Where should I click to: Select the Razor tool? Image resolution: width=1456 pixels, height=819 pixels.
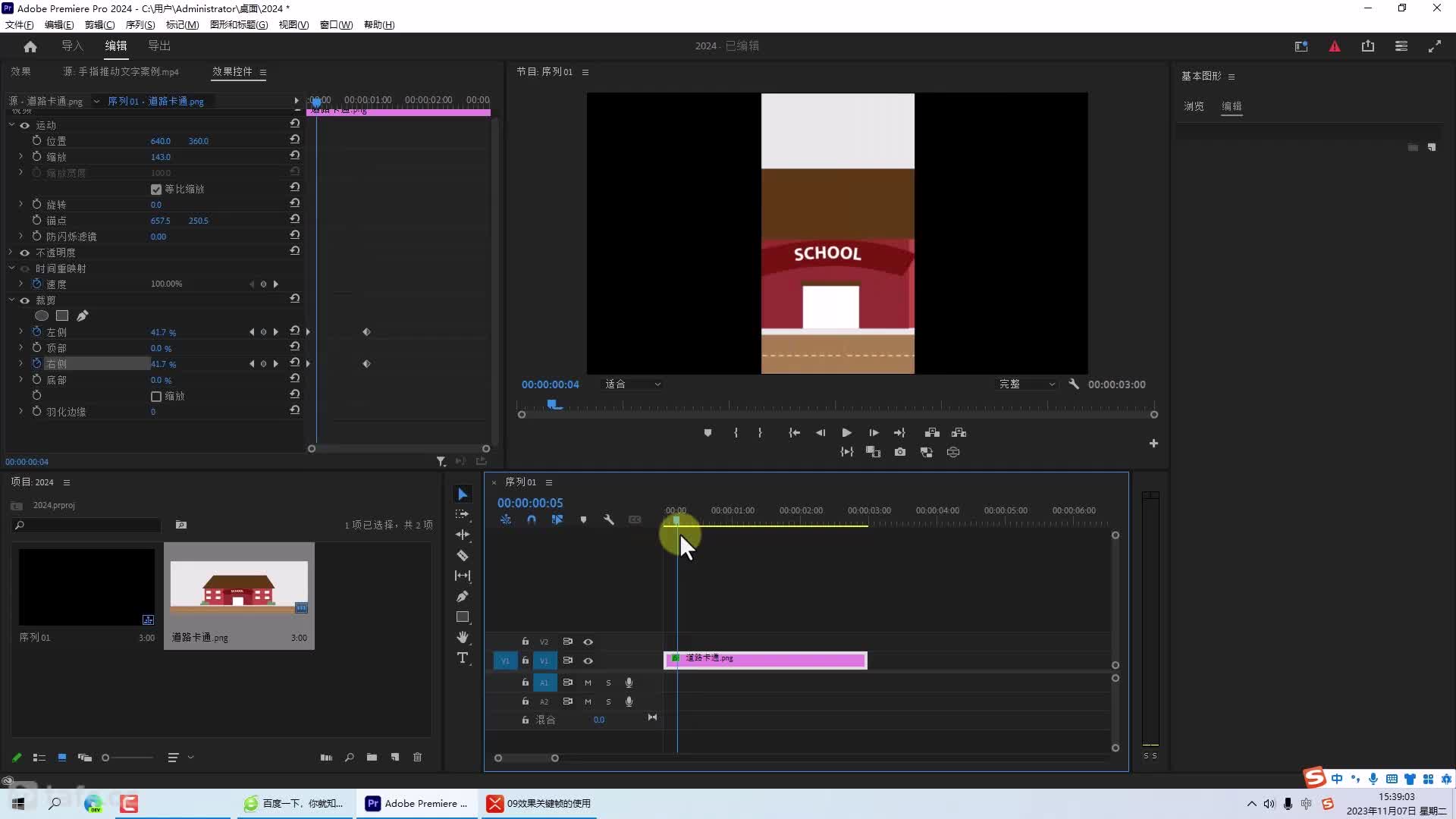coord(462,555)
